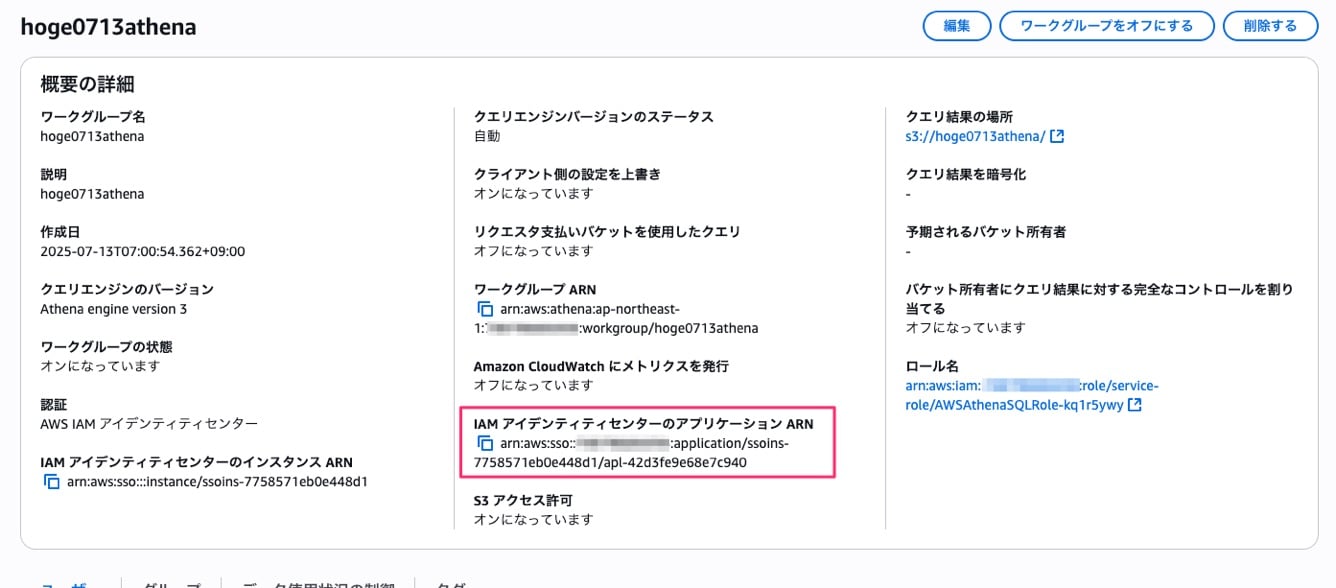
Task: Select the リクエスタ支払いバケットを使用したクエリ label
Action: click(607, 232)
